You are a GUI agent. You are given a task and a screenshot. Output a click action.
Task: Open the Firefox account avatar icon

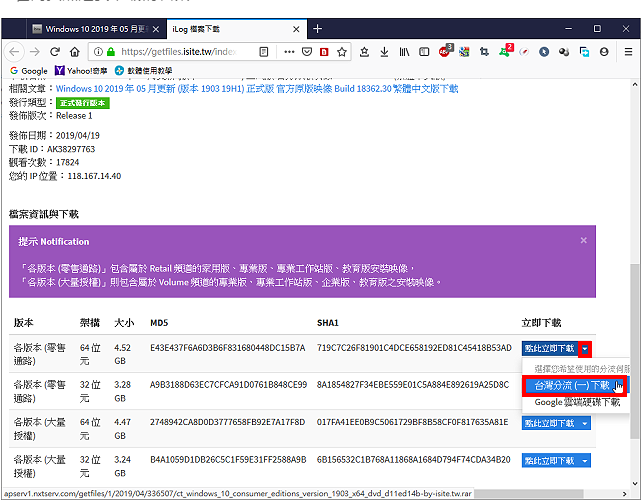pyautogui.click(x=604, y=52)
